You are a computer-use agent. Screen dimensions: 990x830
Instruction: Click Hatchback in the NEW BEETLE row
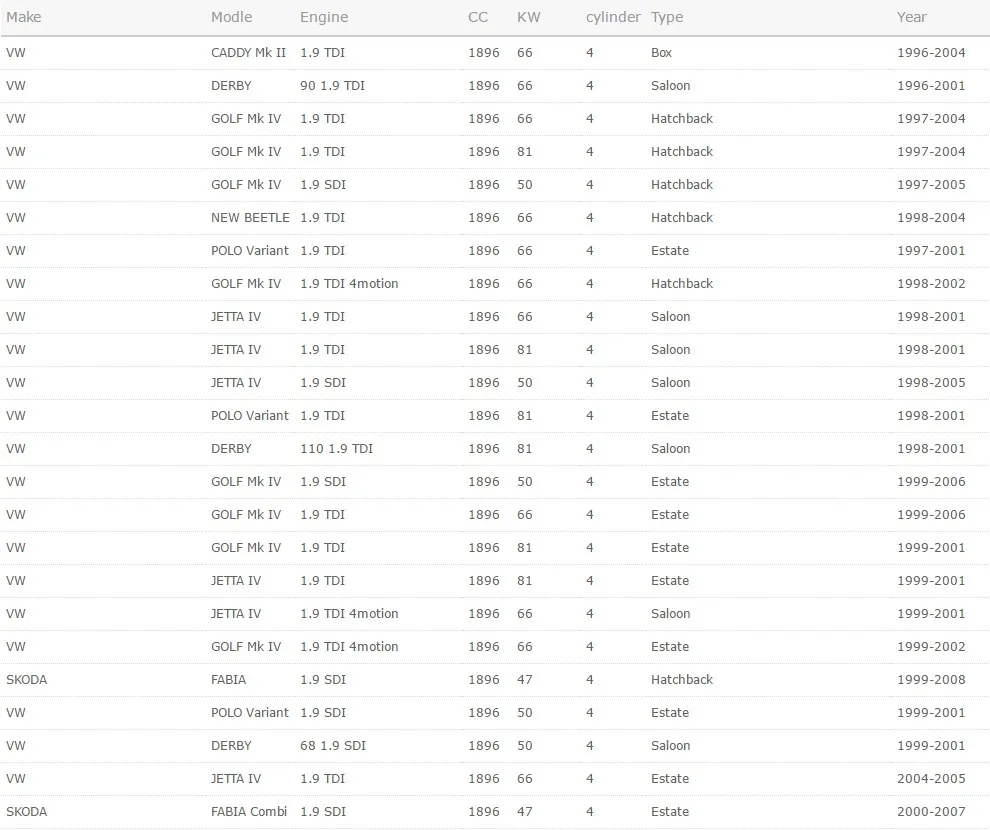point(682,218)
